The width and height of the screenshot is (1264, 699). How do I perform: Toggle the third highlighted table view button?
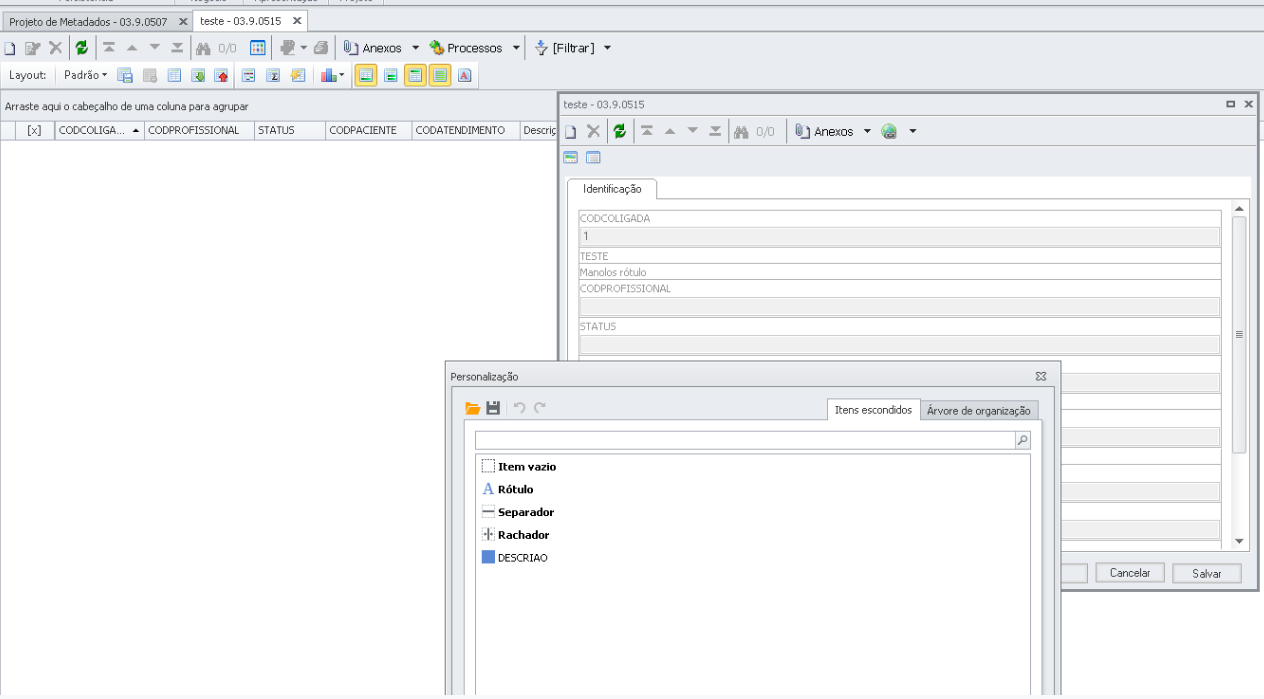click(415, 75)
